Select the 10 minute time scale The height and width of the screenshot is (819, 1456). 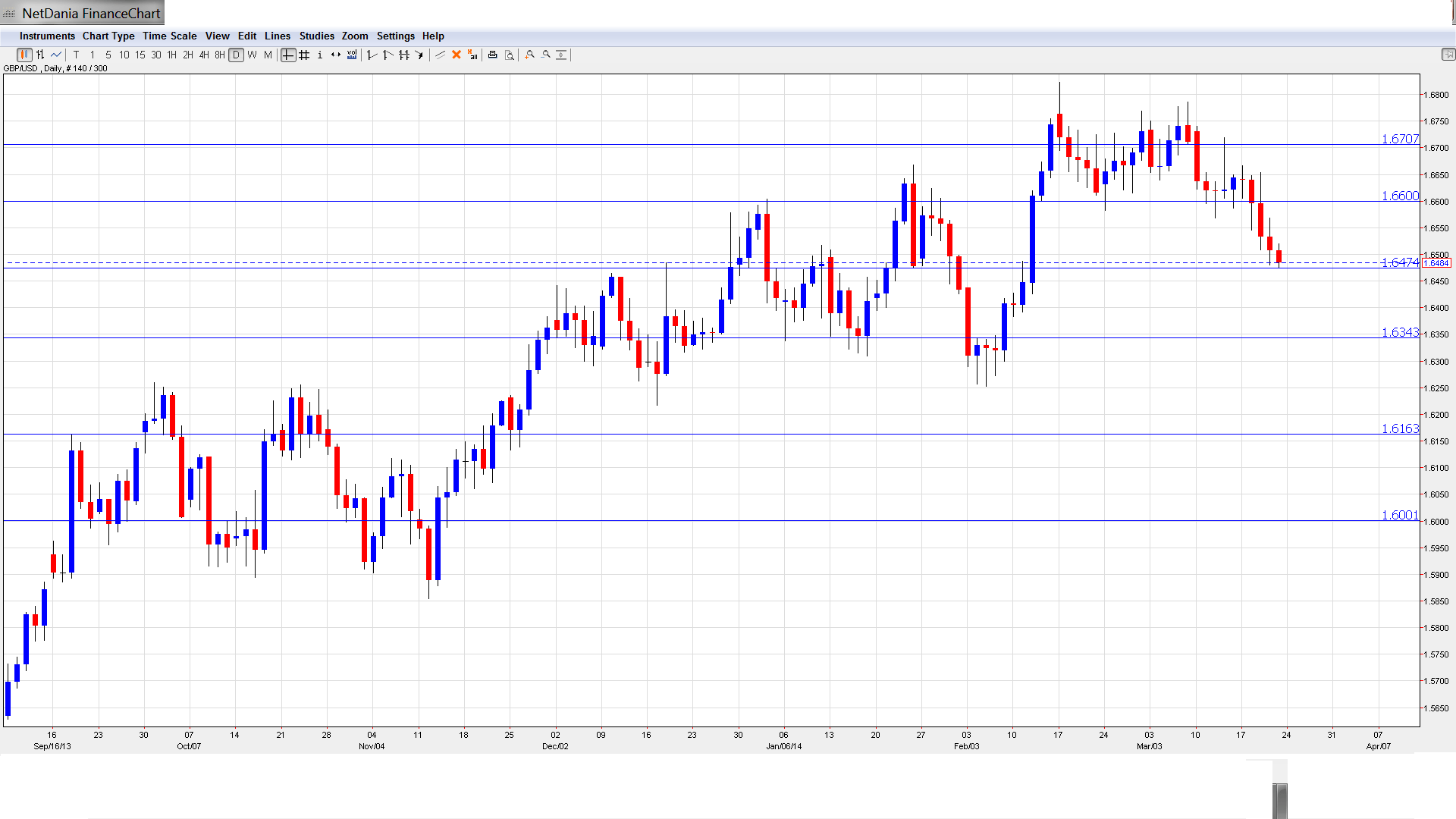pyautogui.click(x=124, y=55)
